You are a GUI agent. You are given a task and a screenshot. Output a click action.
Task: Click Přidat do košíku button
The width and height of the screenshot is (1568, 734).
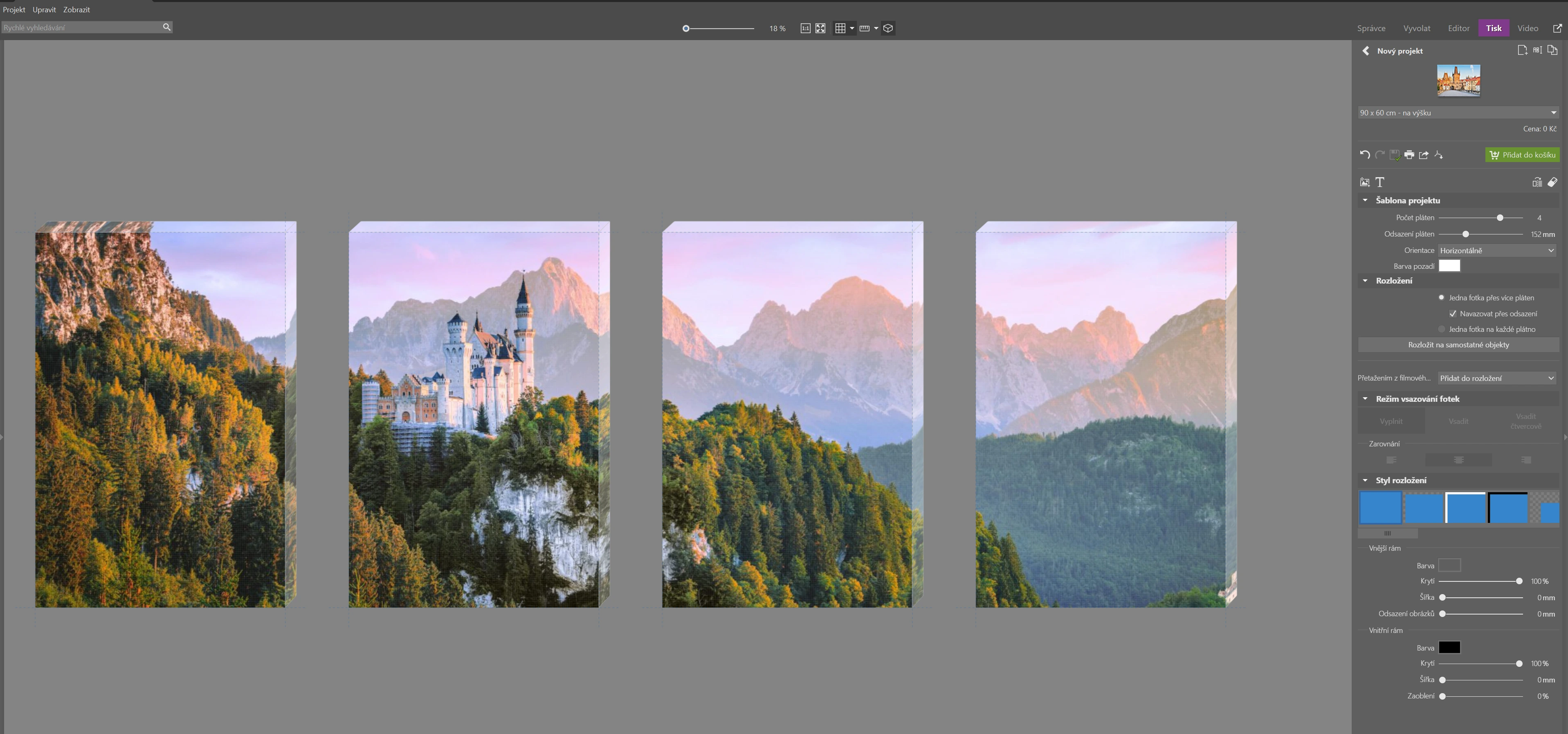coord(1522,155)
